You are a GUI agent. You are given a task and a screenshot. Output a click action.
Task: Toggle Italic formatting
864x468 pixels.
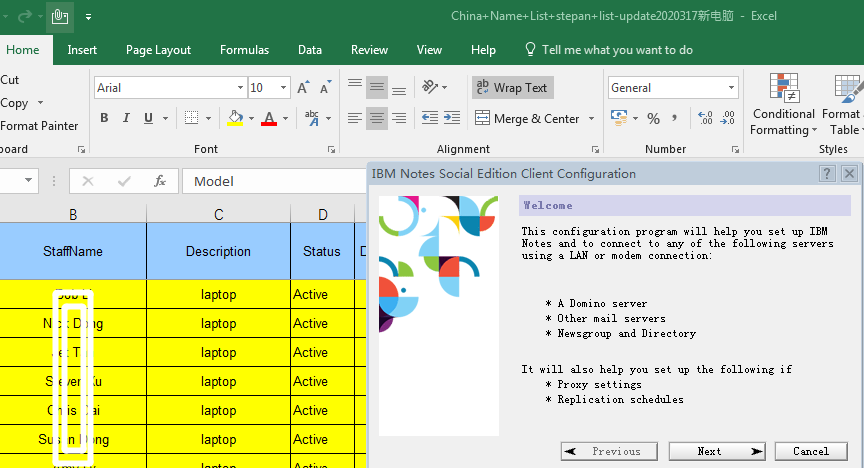tap(126, 118)
